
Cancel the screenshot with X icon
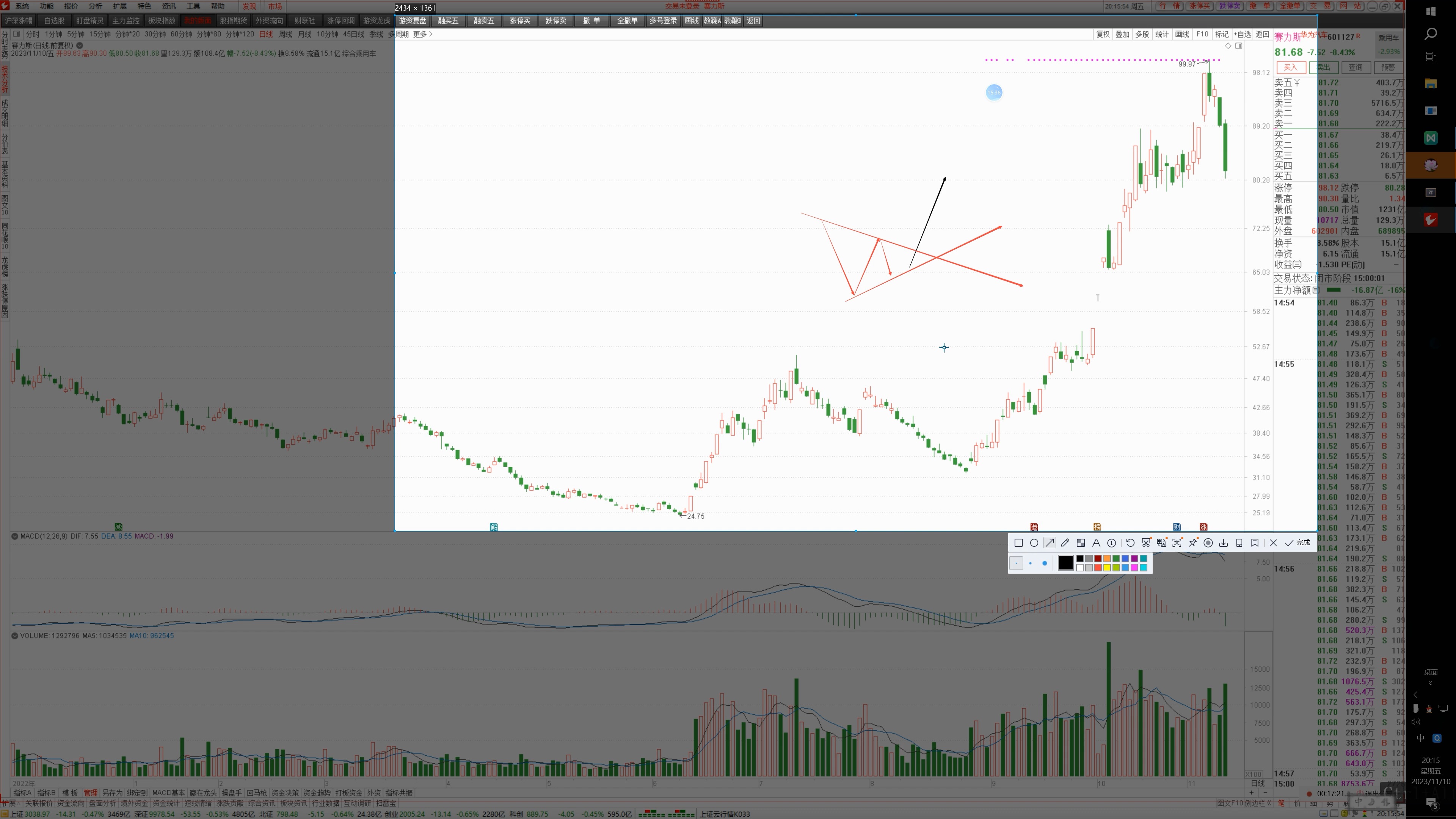tap(1273, 543)
